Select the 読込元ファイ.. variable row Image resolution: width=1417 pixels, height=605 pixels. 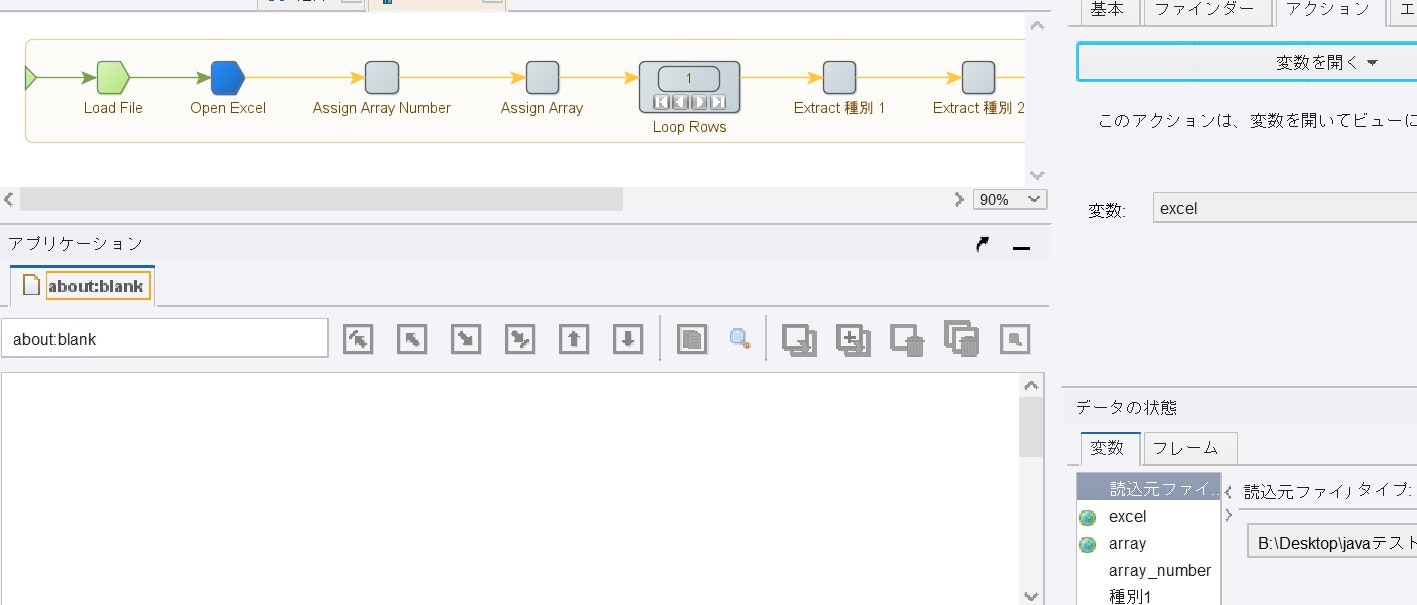(1149, 489)
